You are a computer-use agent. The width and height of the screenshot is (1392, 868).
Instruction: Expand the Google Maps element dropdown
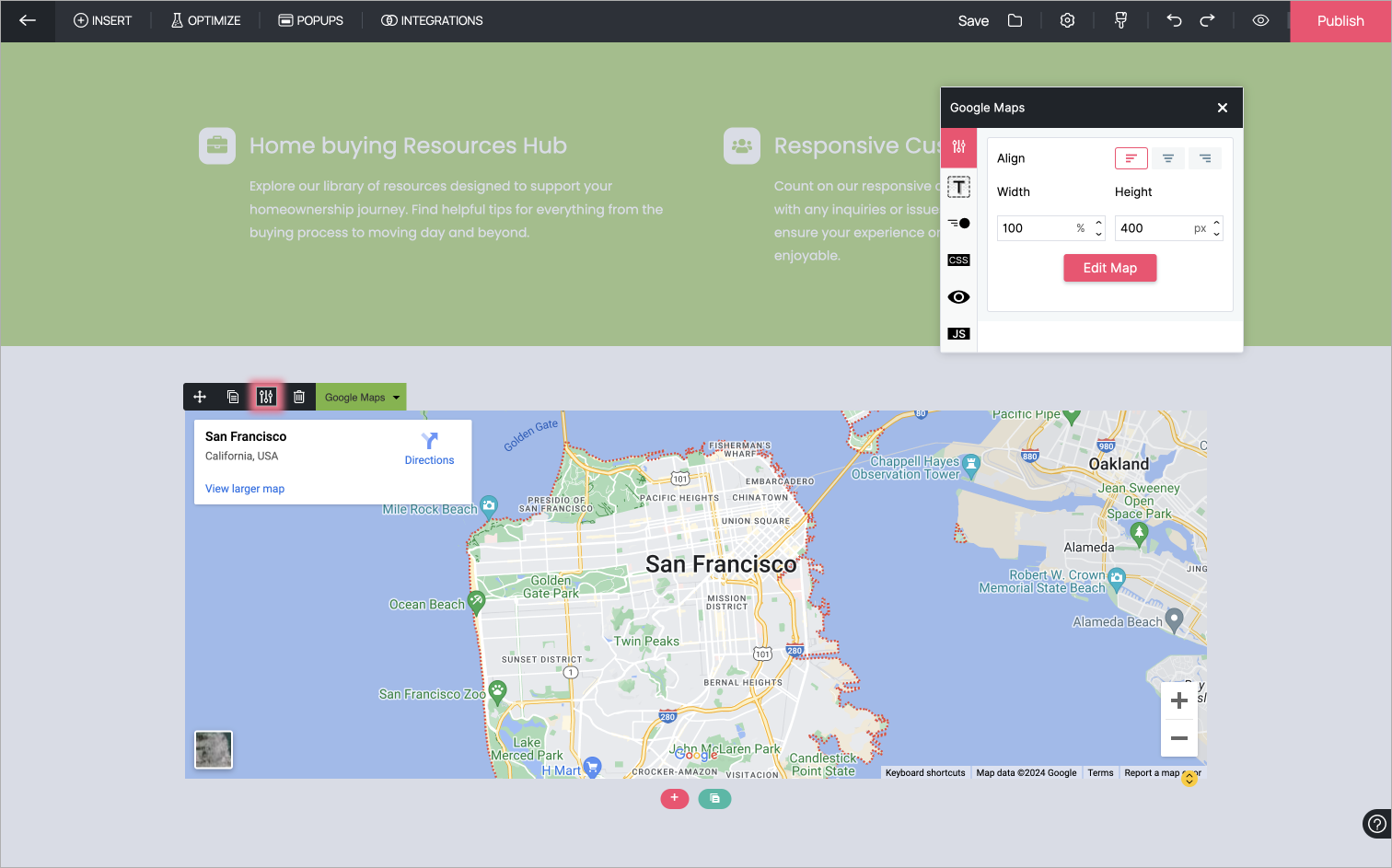point(397,398)
